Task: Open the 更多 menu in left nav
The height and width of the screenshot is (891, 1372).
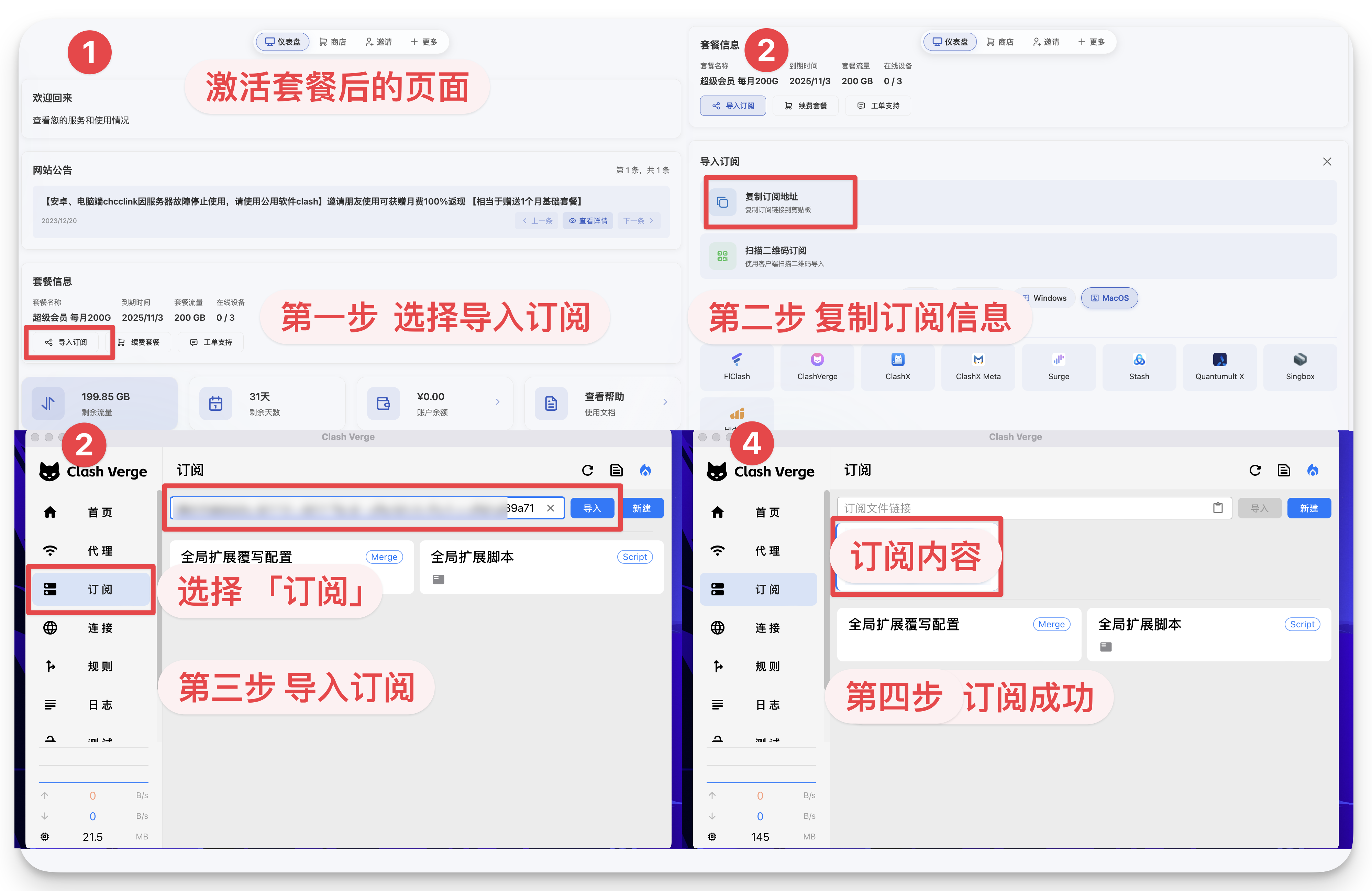Action: pos(424,42)
